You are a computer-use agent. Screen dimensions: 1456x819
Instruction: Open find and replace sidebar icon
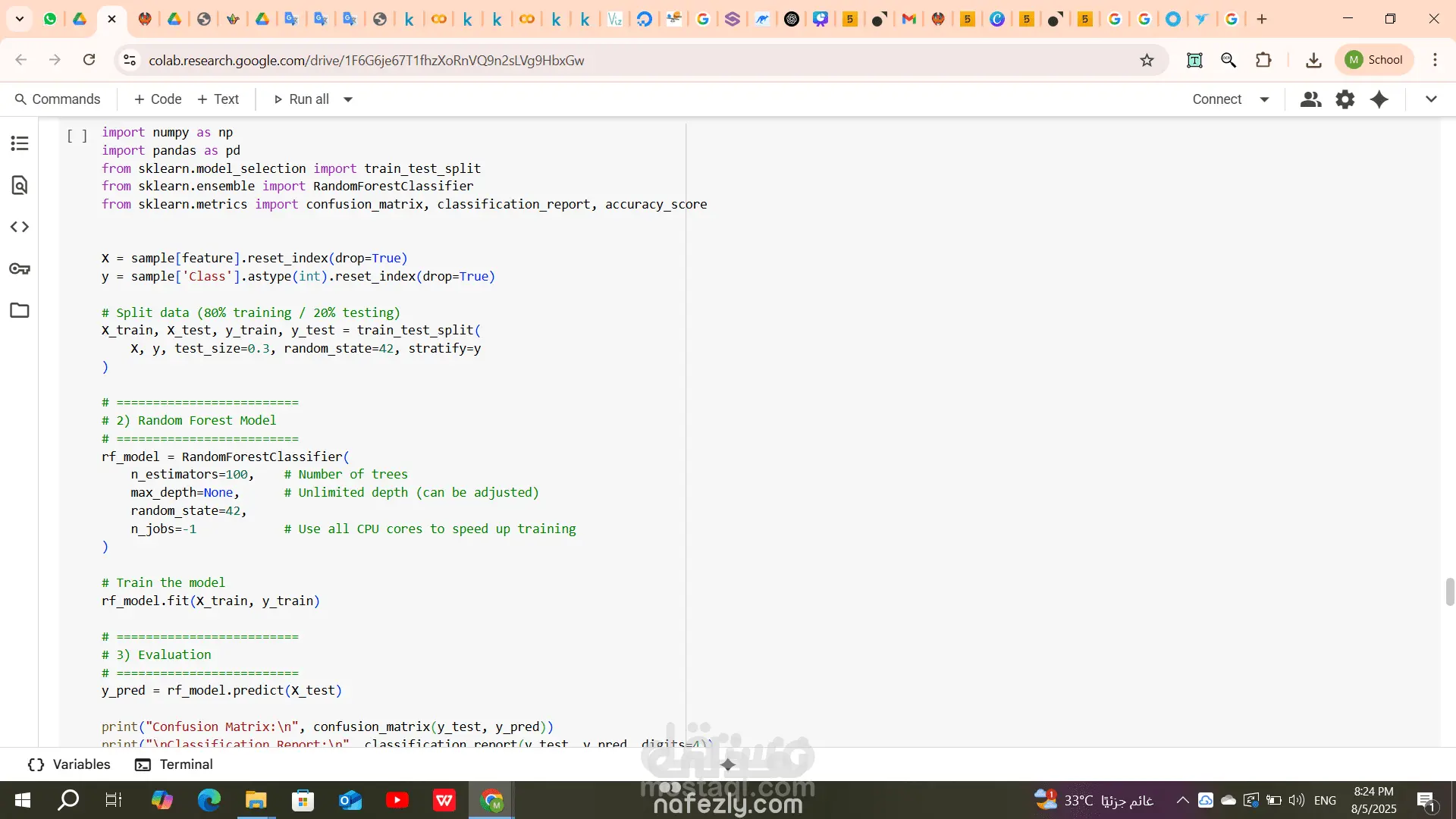click(x=20, y=185)
